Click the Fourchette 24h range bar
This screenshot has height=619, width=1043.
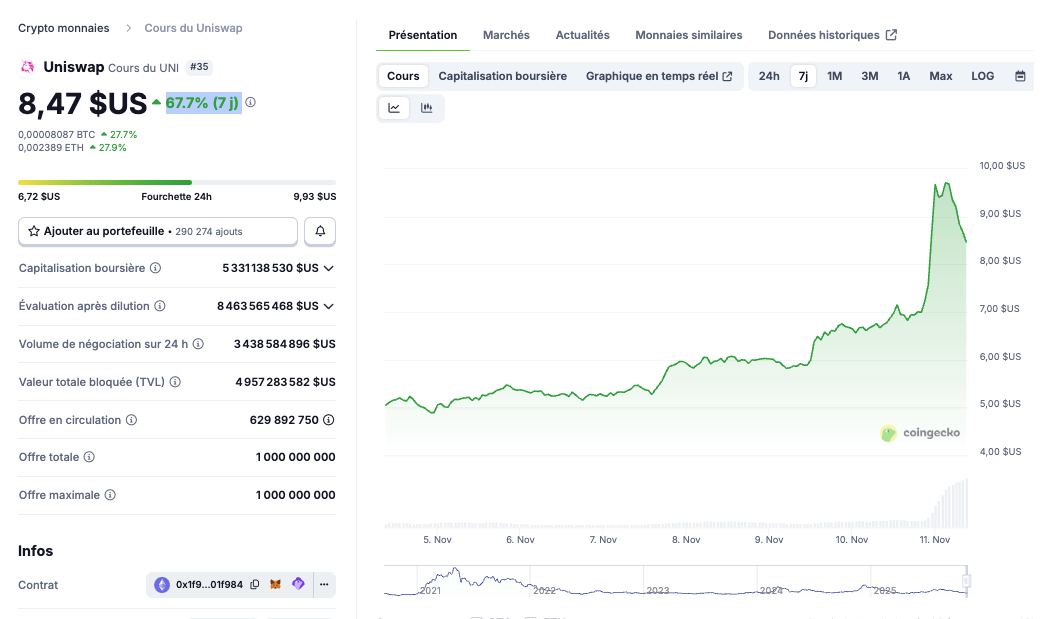coord(177,182)
